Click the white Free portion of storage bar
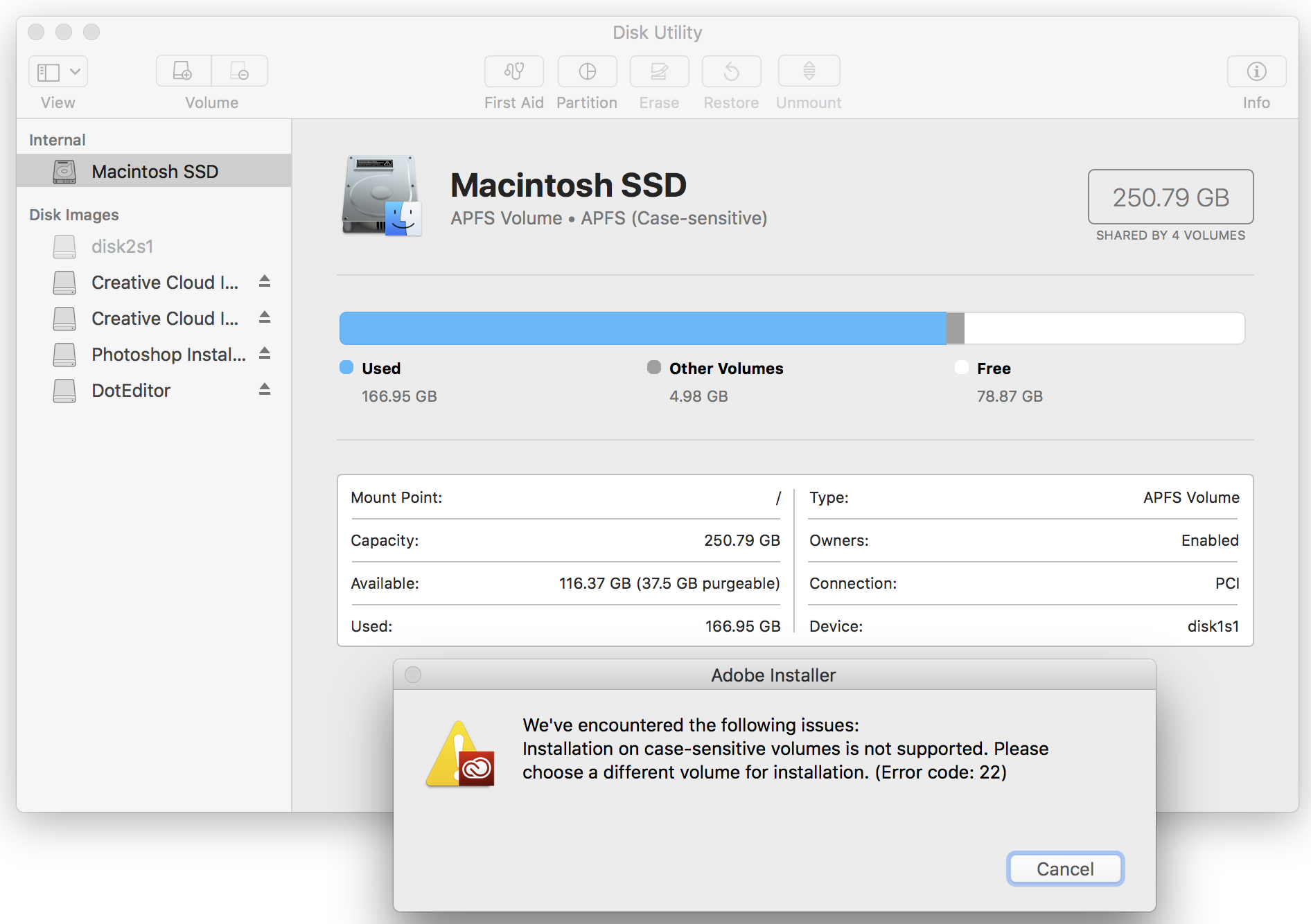 [1105, 328]
